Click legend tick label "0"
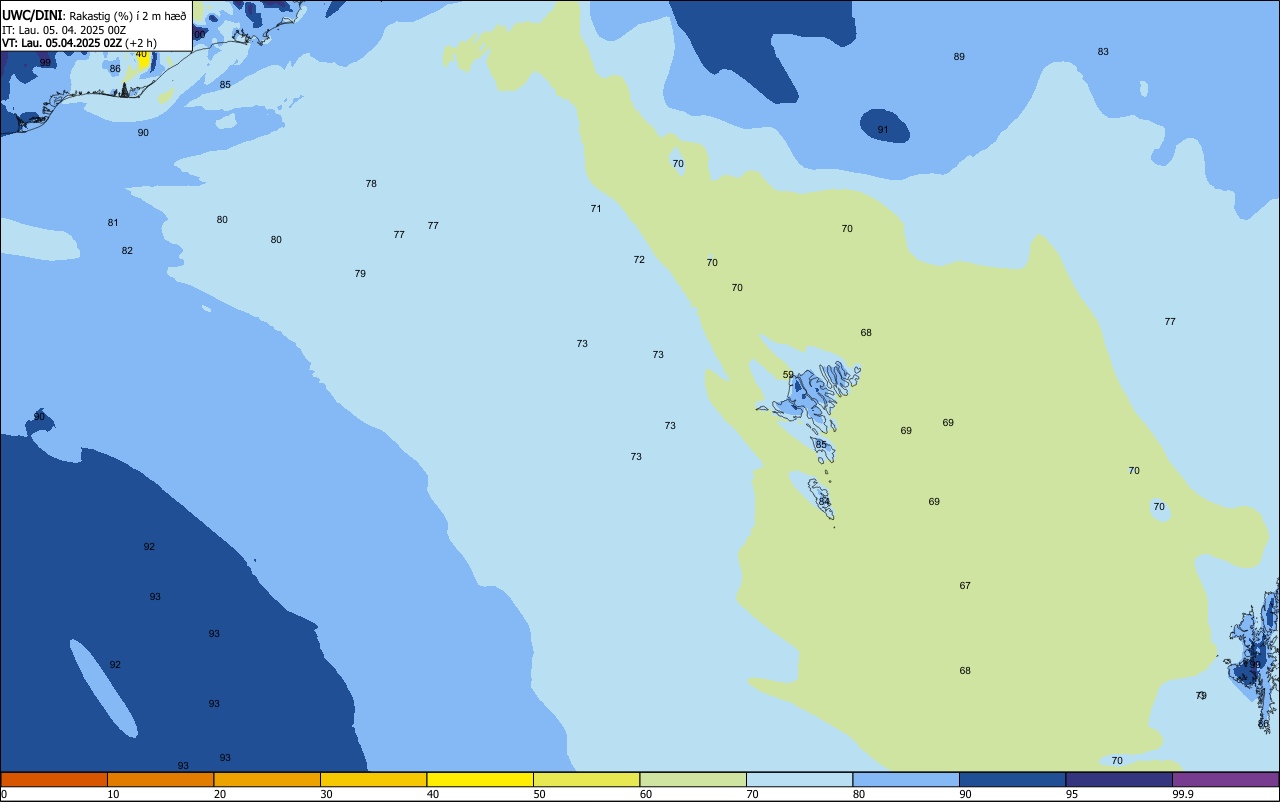This screenshot has height=802, width=1280. pos(4,794)
